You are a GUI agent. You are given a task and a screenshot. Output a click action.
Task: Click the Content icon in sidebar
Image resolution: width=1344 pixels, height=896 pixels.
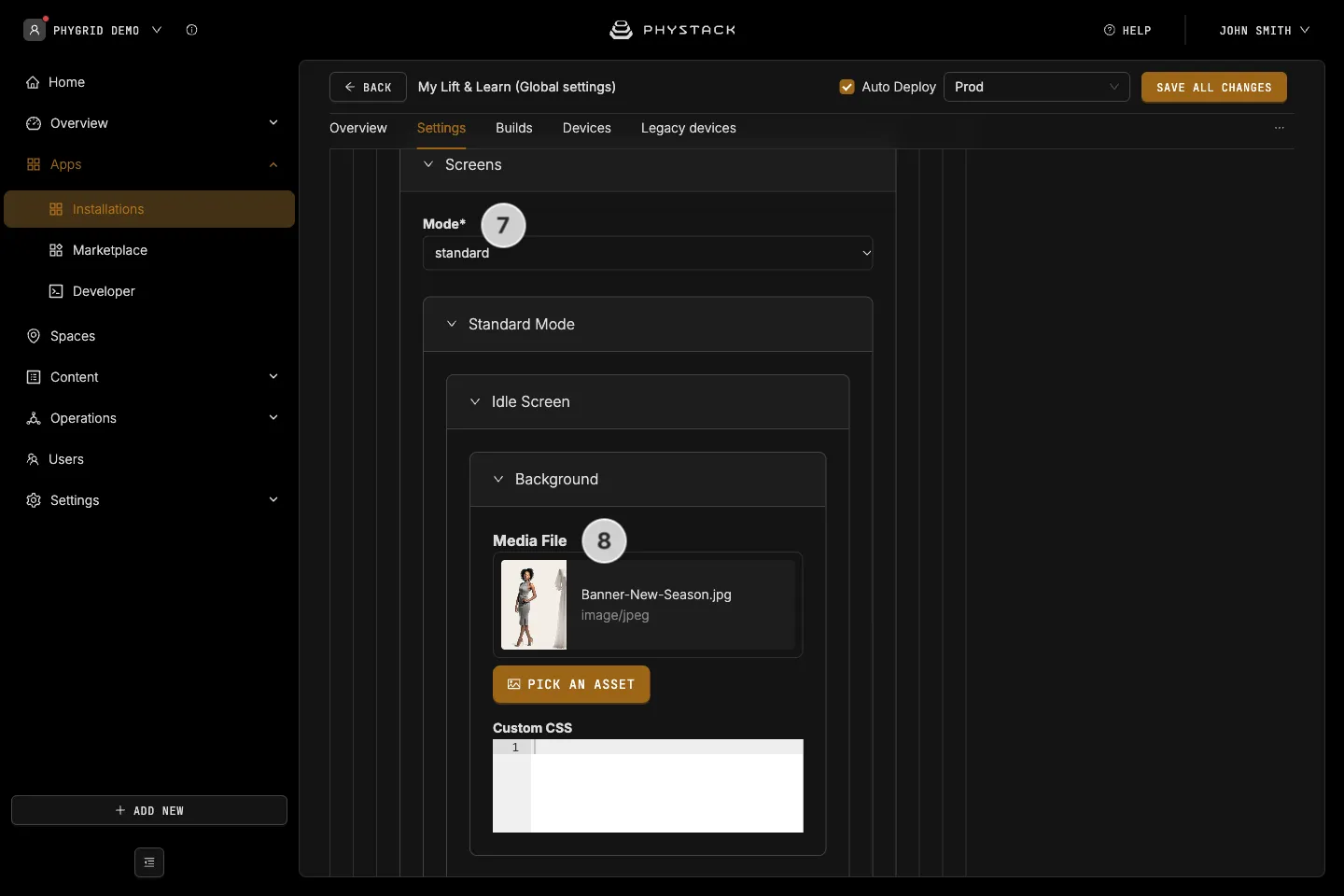34,377
